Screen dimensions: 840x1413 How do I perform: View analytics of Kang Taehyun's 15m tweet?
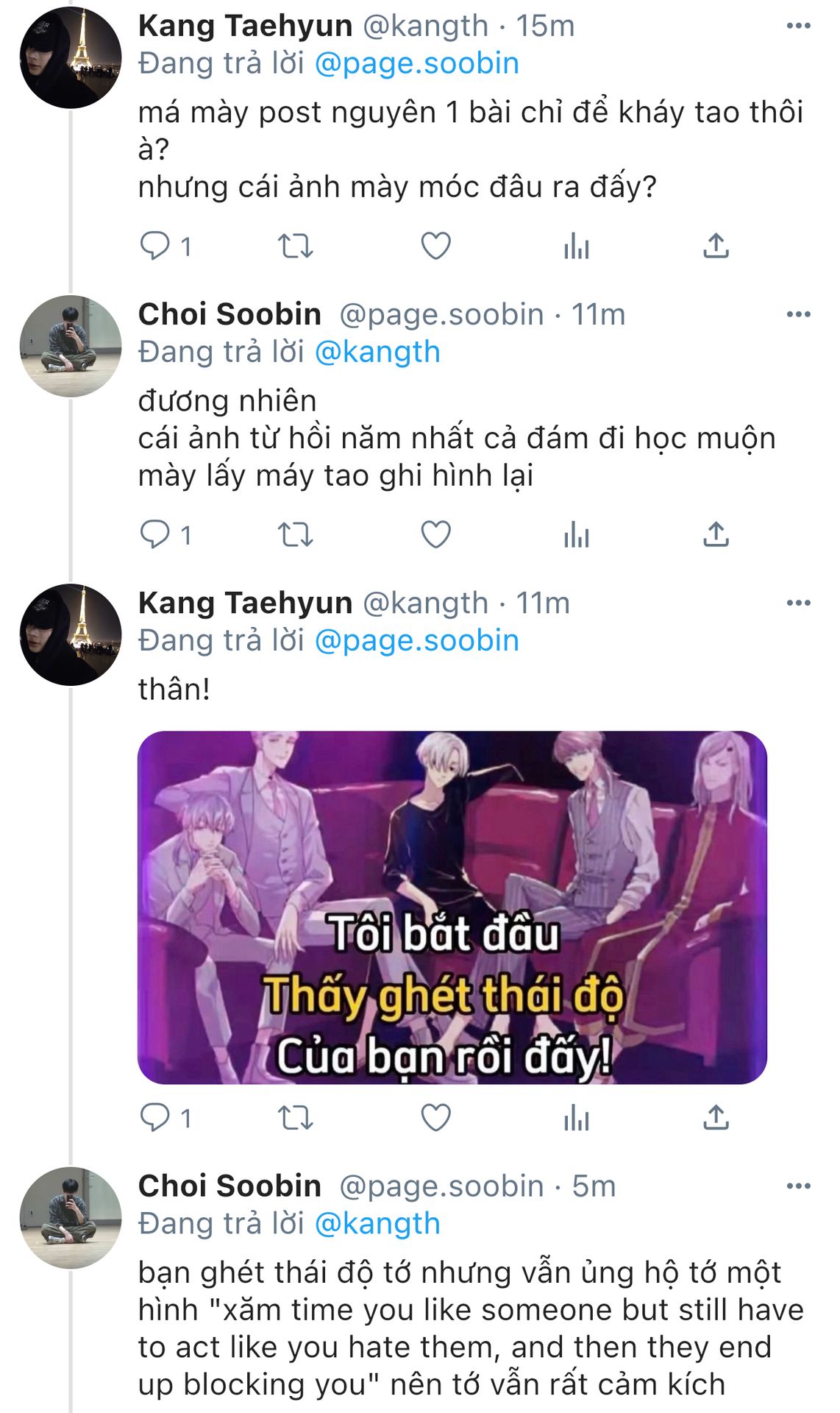coord(576,246)
